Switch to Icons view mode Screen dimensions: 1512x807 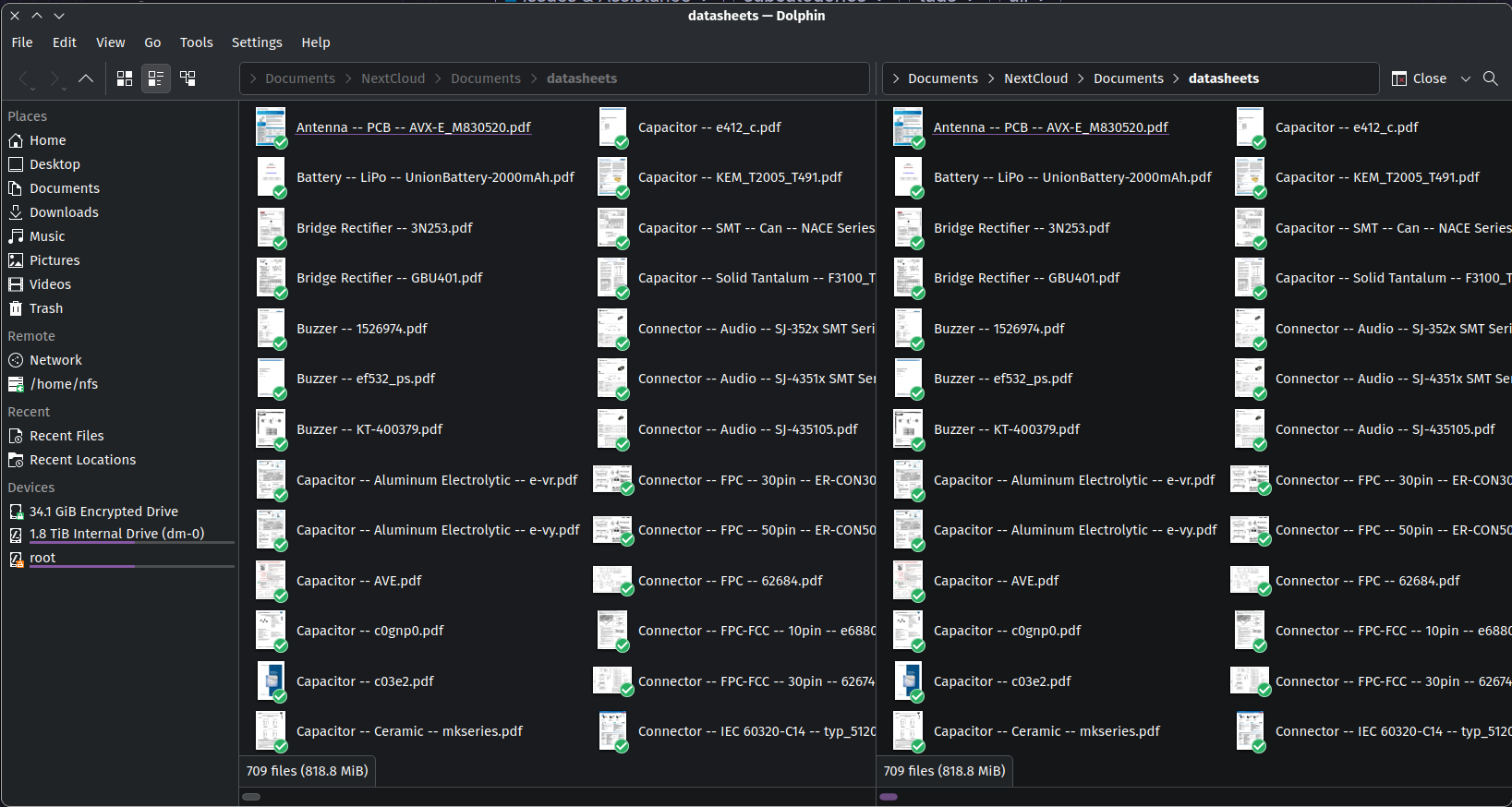(125, 78)
